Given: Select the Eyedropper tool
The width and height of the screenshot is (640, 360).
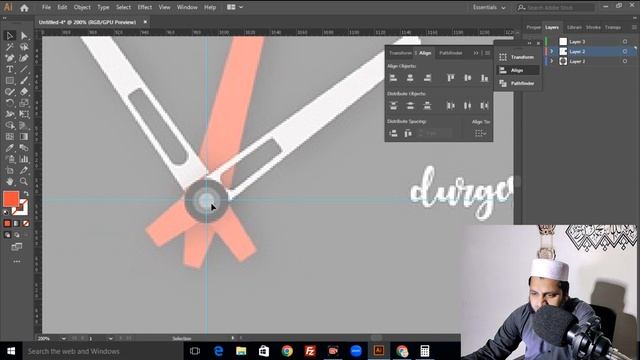Looking at the screenshot, I should [x=10, y=148].
